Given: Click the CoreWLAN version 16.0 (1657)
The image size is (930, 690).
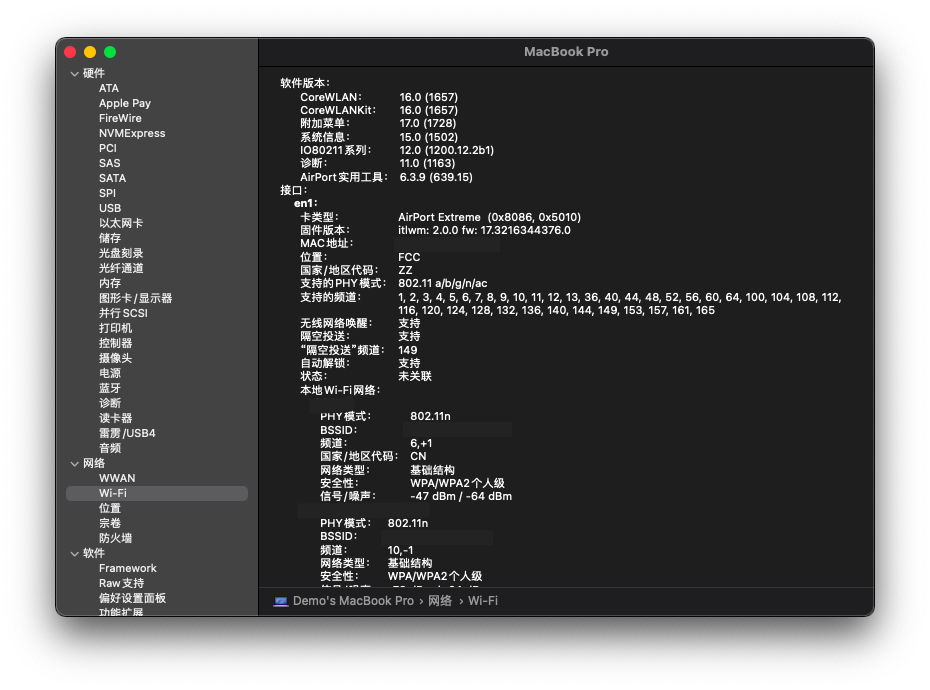Looking at the screenshot, I should pos(428,97).
